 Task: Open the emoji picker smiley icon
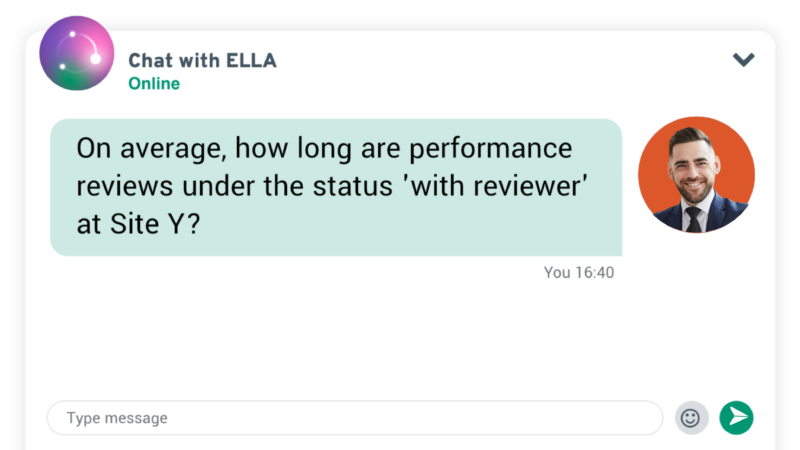pos(691,418)
